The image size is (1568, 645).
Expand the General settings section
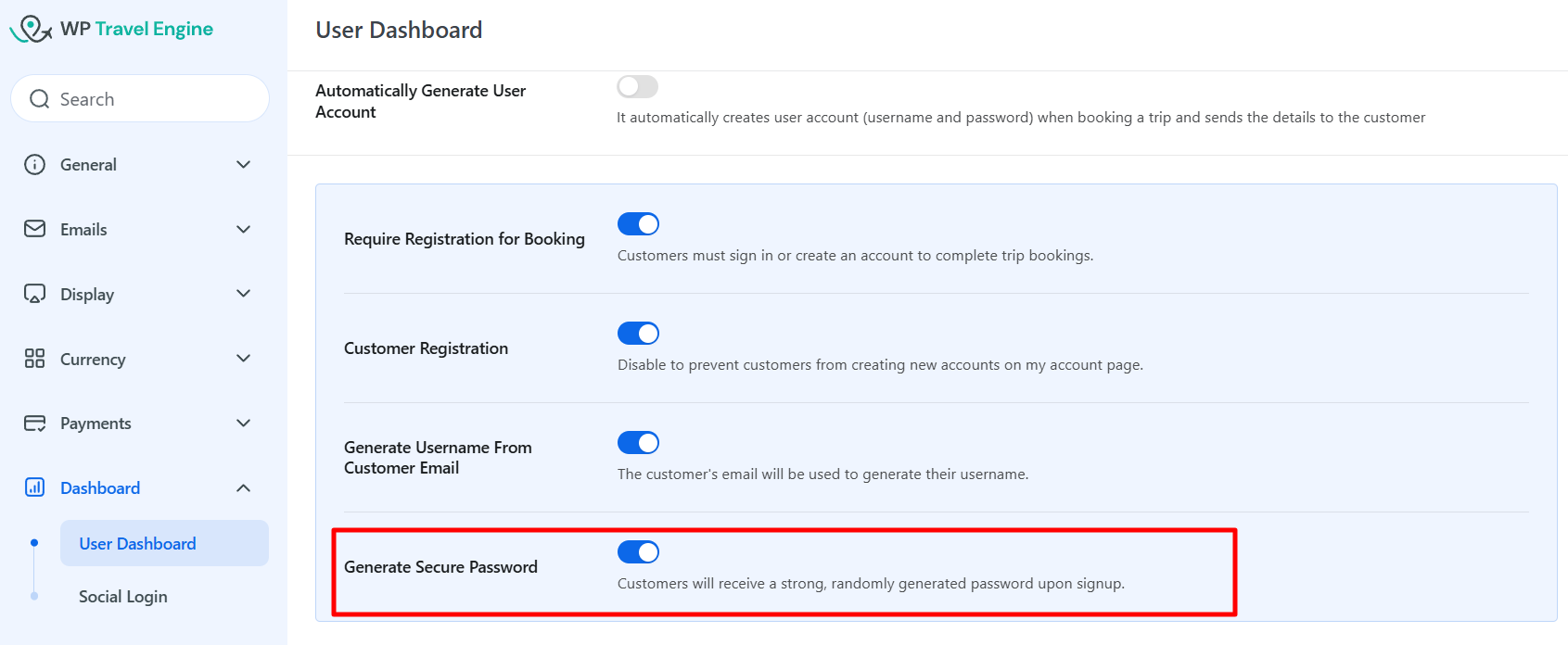[243, 164]
